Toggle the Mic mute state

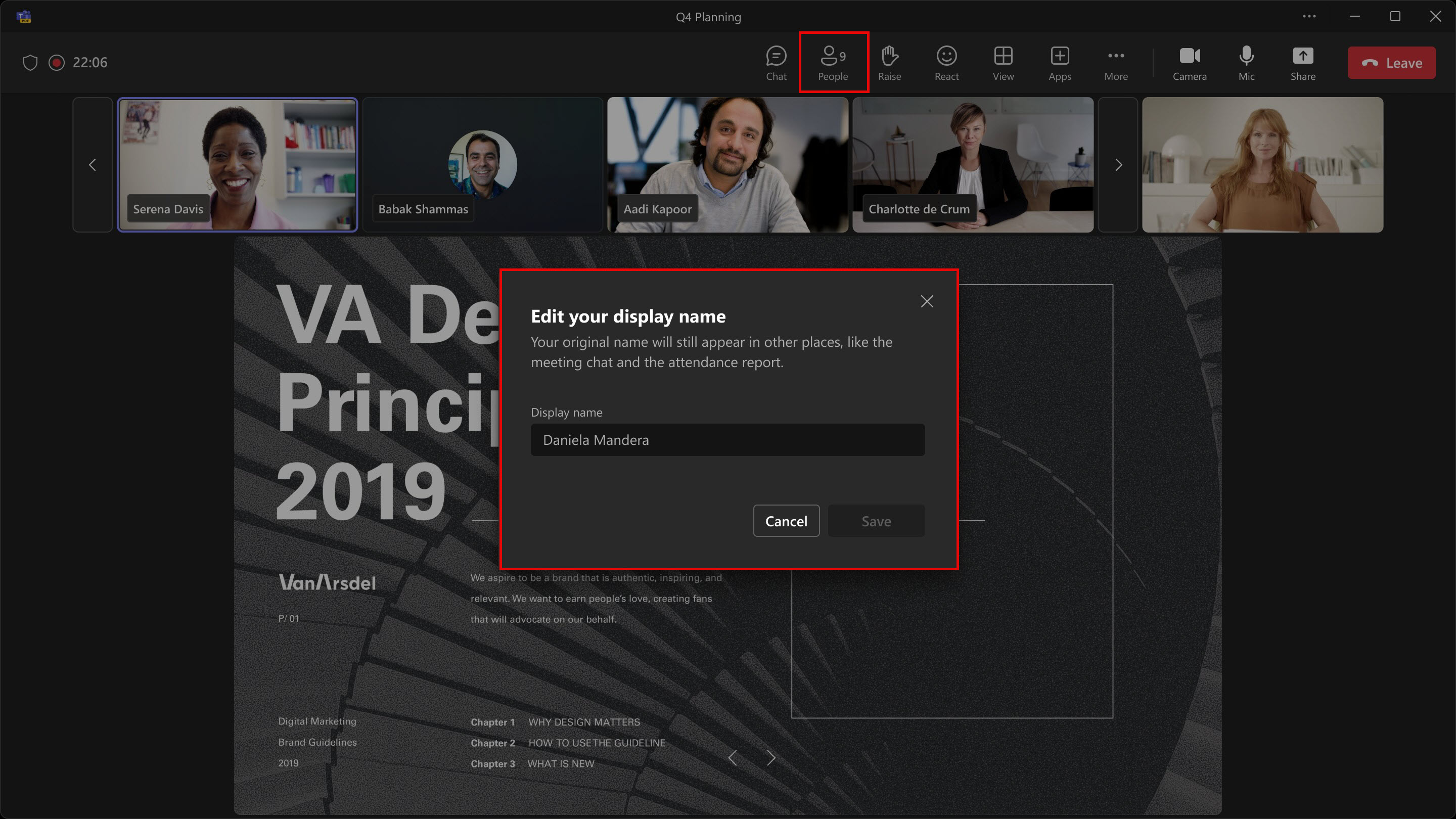coord(1246,63)
